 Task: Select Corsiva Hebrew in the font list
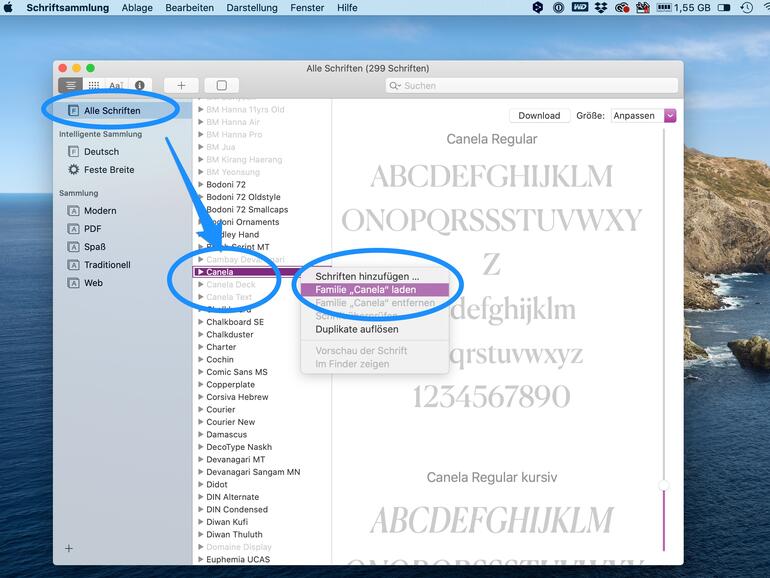pos(237,397)
